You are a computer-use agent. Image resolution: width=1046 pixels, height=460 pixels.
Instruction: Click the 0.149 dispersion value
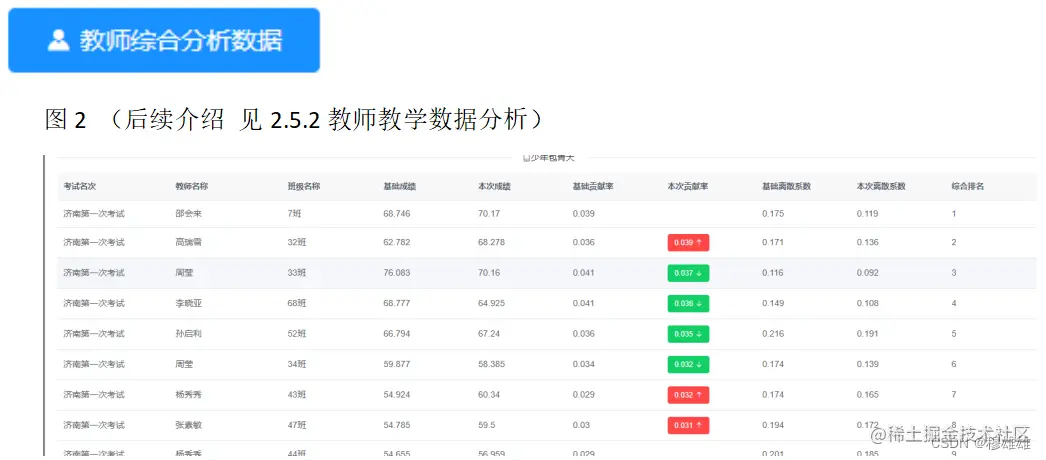773,303
